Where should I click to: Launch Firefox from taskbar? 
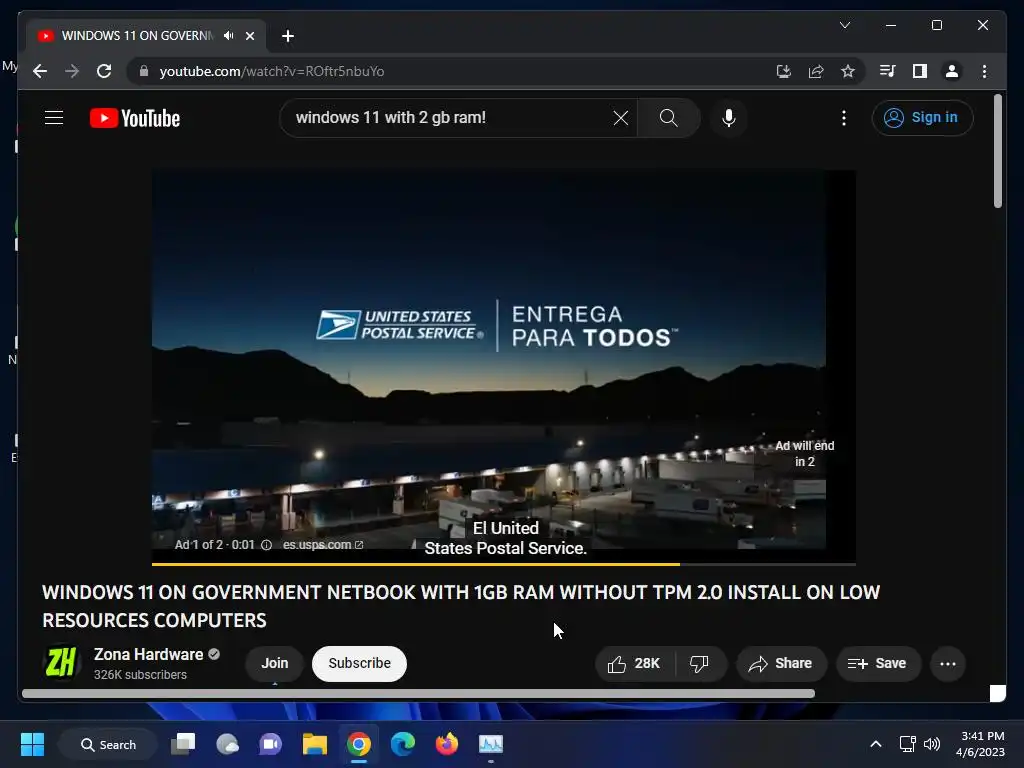447,744
